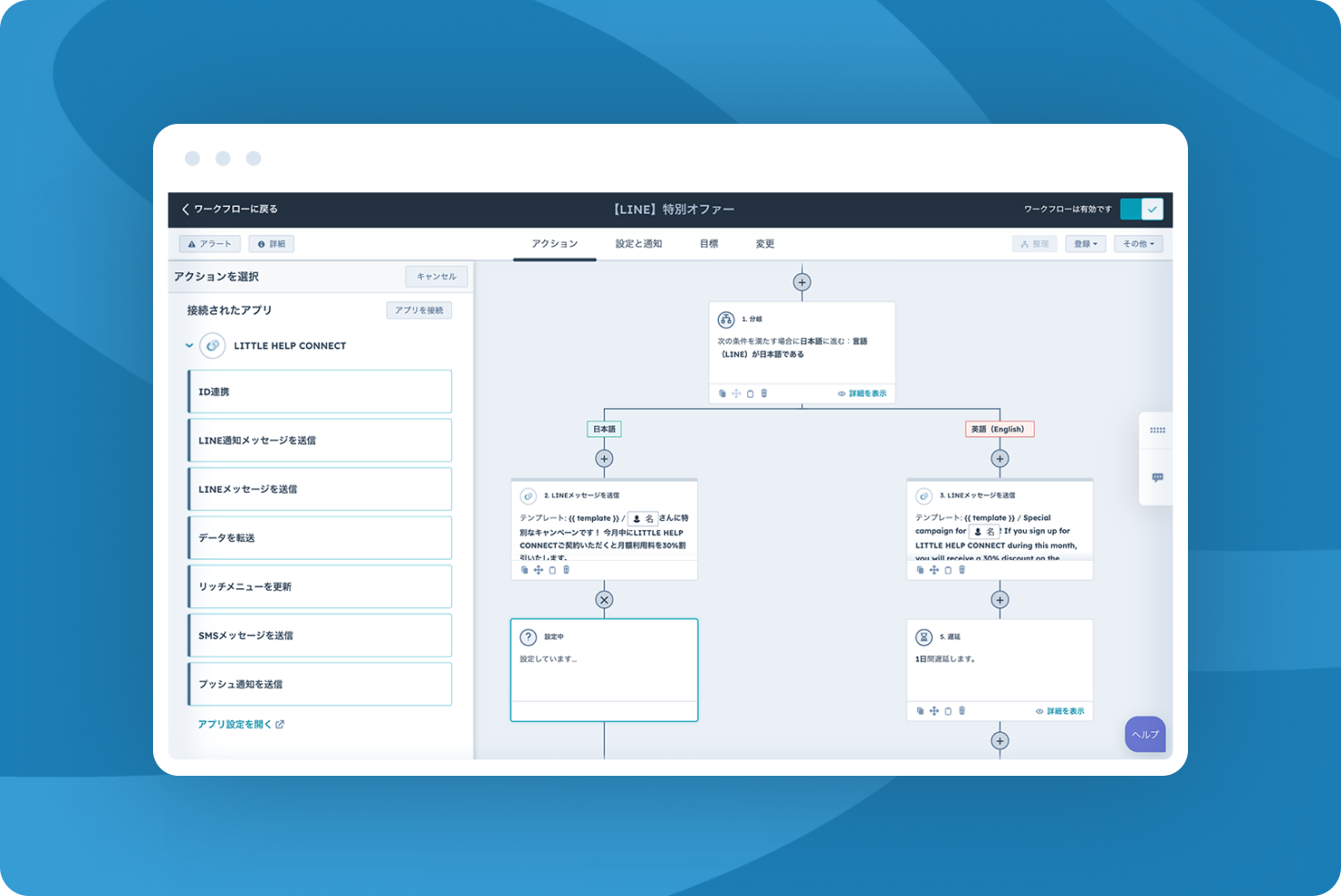The width and height of the screenshot is (1341, 896).
Task: Switch to the 設定と通知 tab
Action: point(639,244)
